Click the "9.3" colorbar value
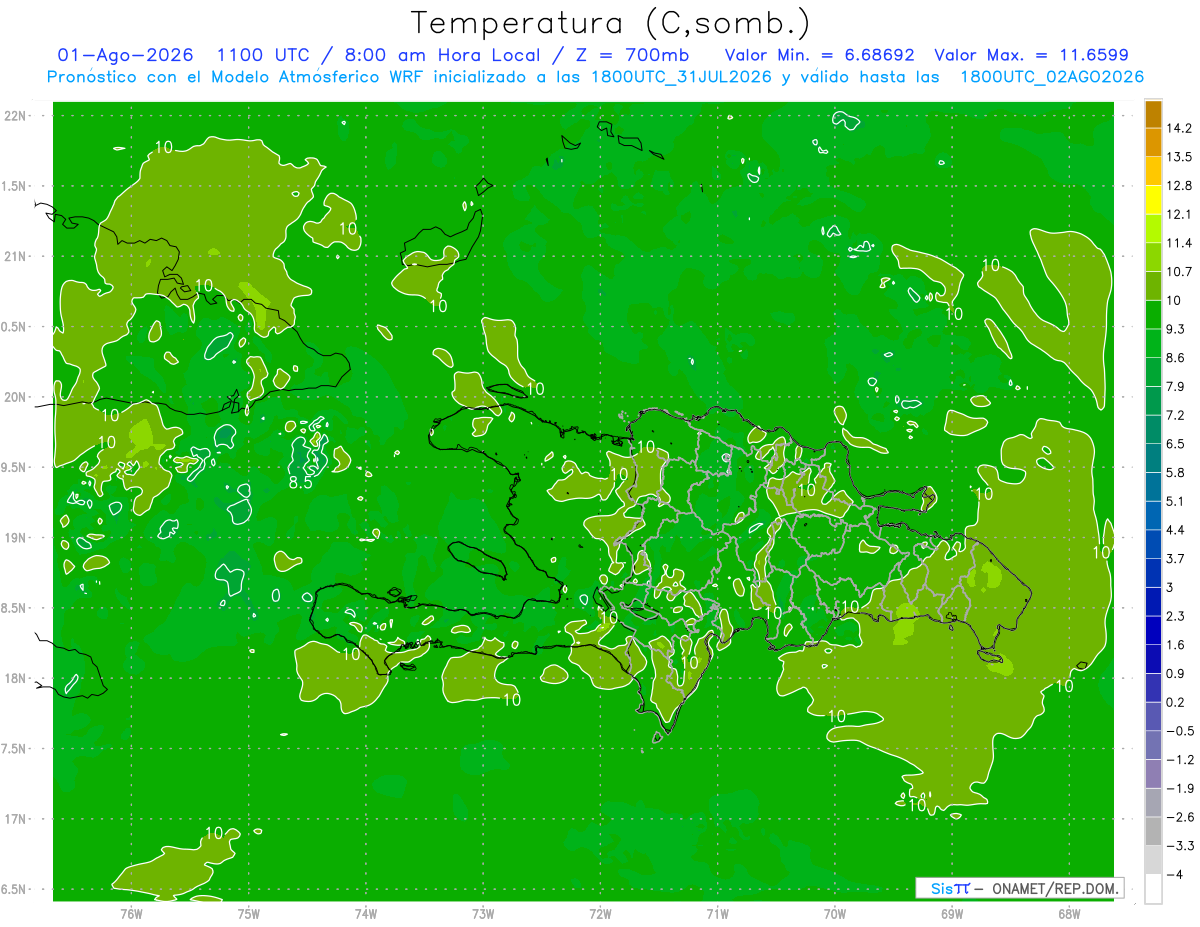 click(1176, 329)
